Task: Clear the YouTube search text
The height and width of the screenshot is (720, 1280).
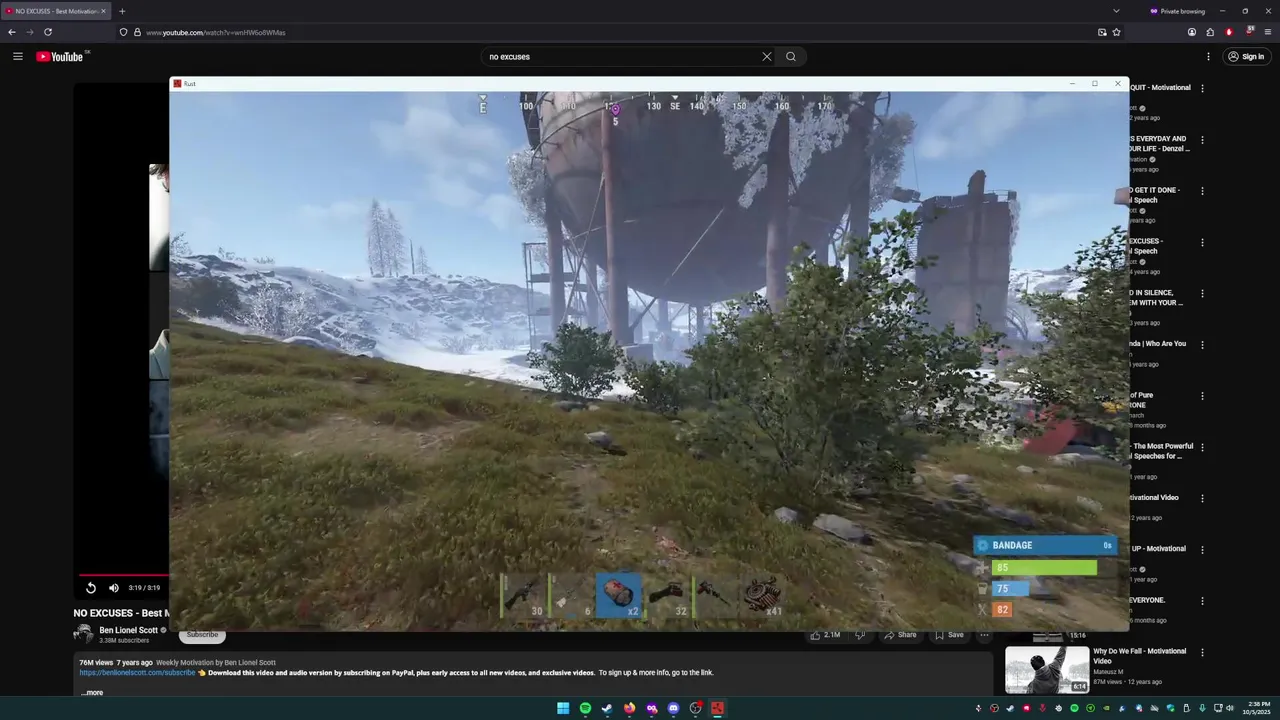Action: 767,56
